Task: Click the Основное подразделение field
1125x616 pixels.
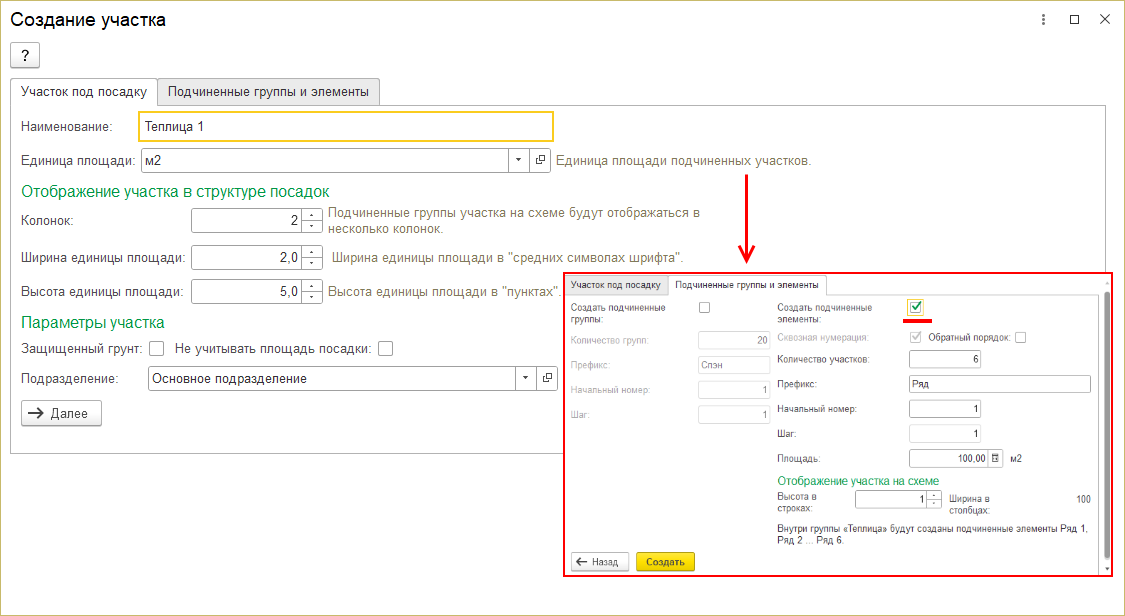Action: coord(332,378)
